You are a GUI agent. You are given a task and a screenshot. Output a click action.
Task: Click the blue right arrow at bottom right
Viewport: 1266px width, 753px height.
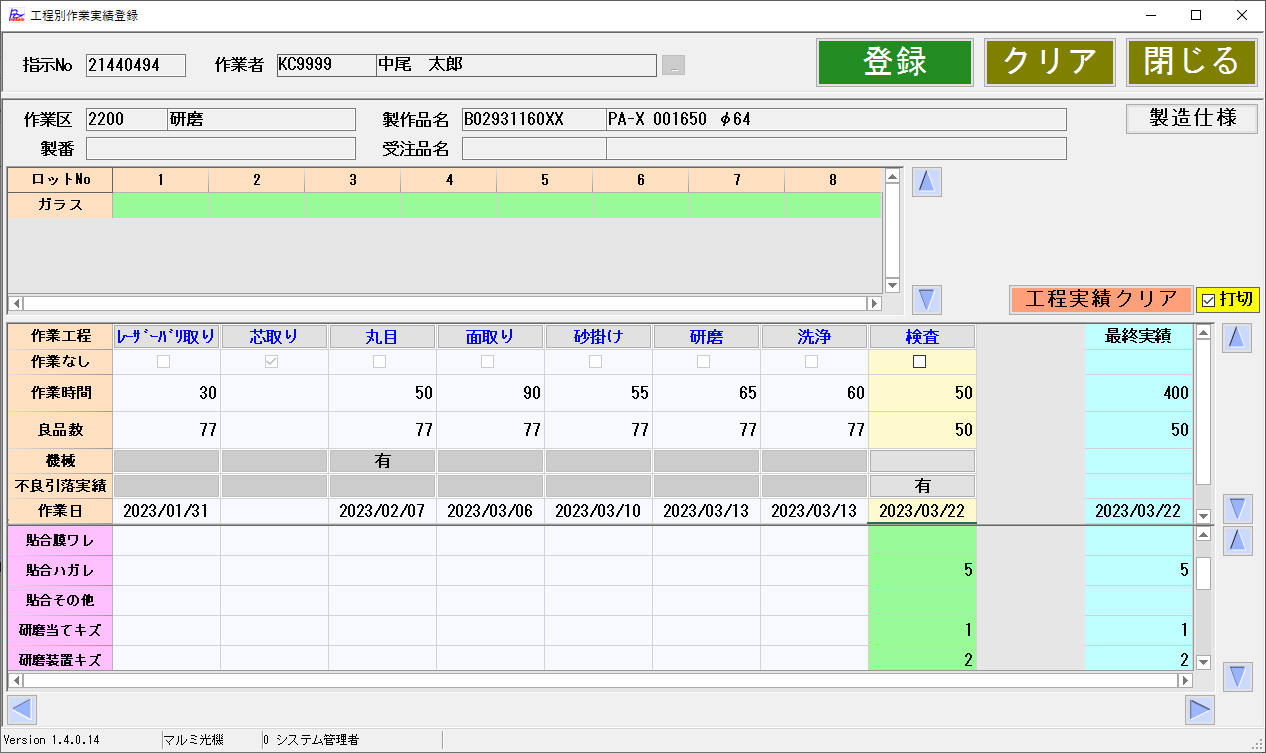pos(1199,709)
